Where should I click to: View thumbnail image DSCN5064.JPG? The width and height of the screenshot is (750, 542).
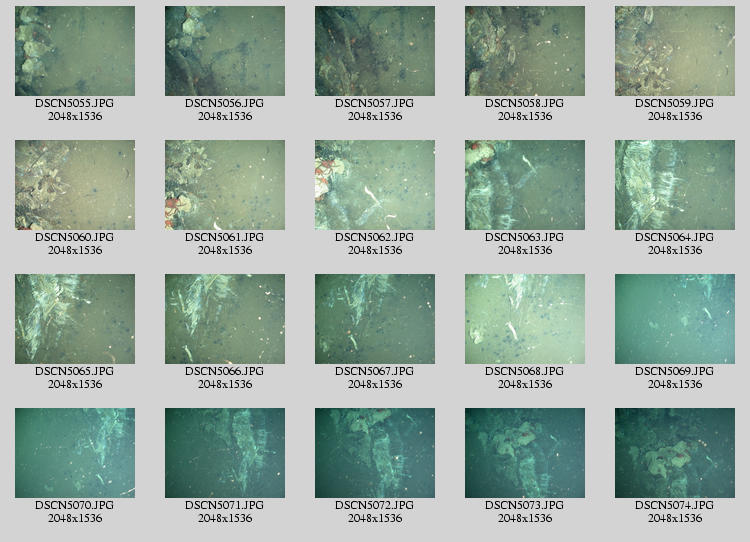tap(675, 185)
